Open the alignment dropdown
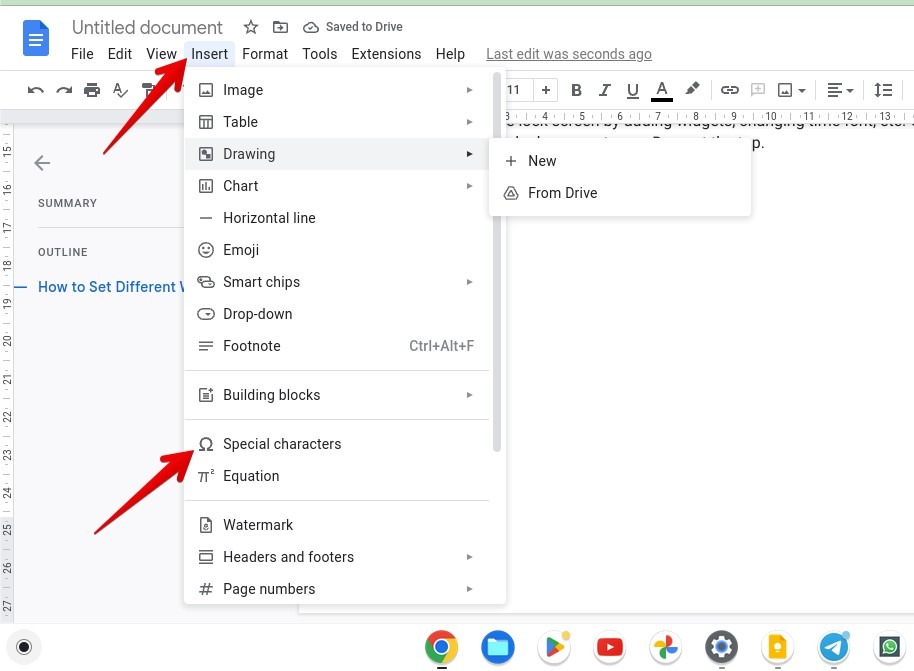 [x=839, y=90]
